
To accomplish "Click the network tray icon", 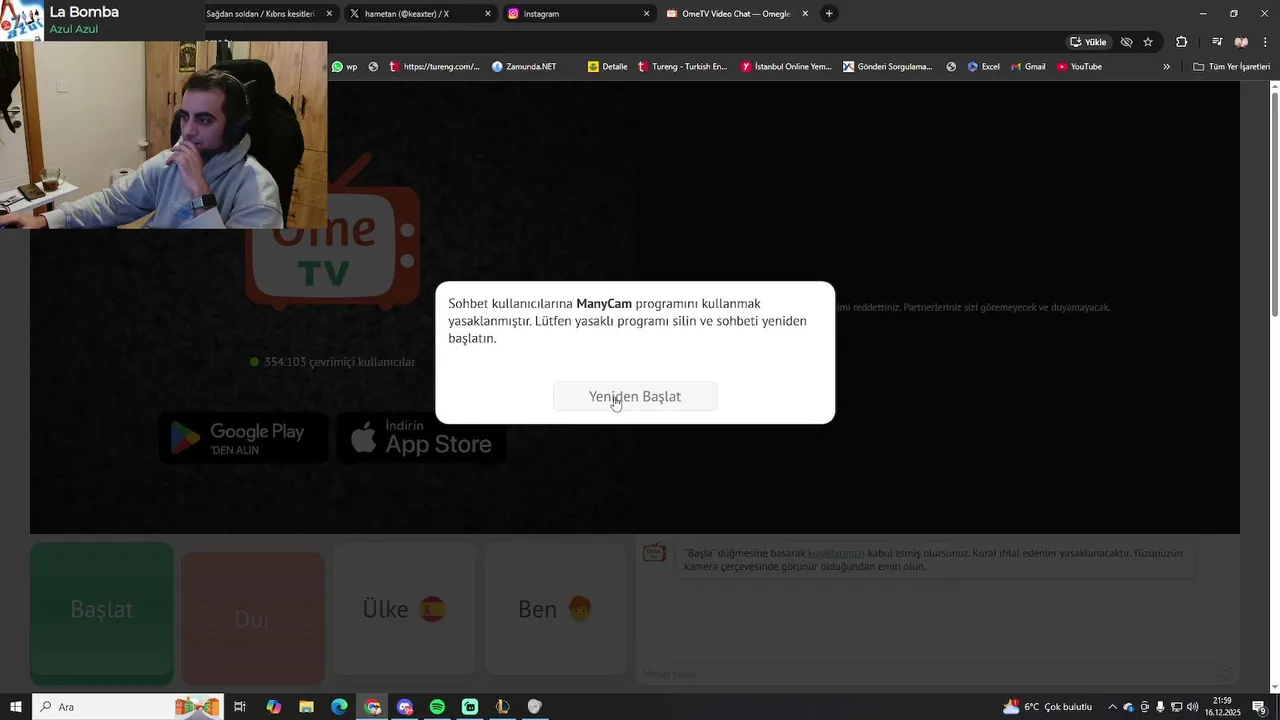I will point(1176,707).
